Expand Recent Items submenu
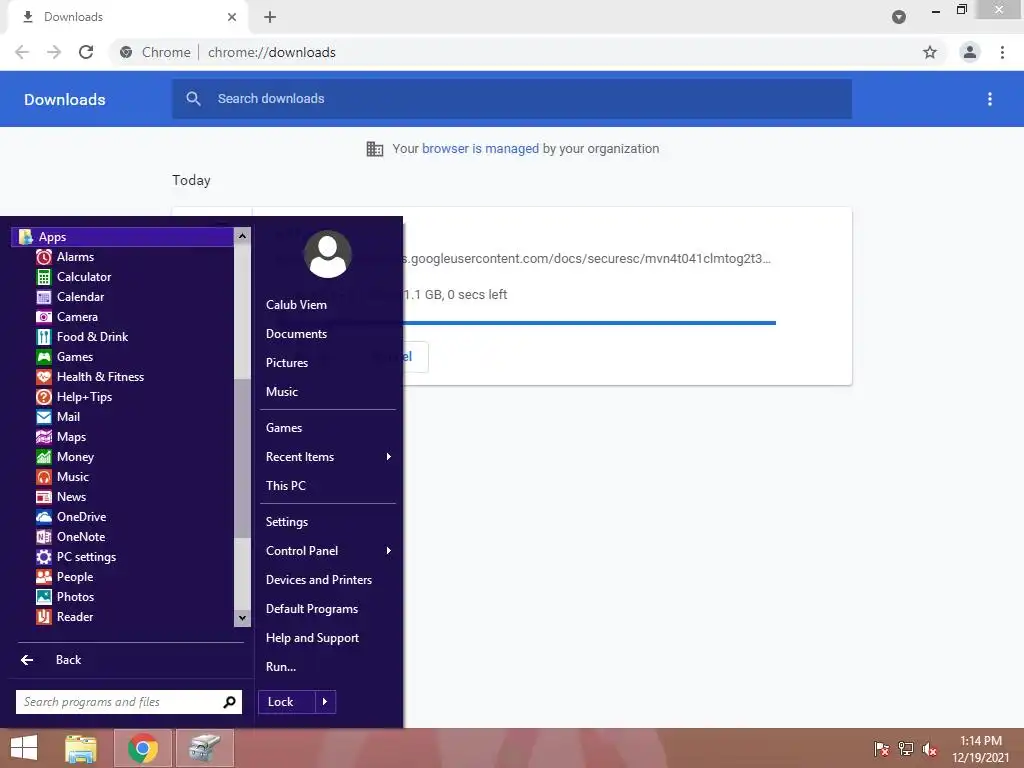Viewport: 1024px width, 768px height. coord(328,456)
